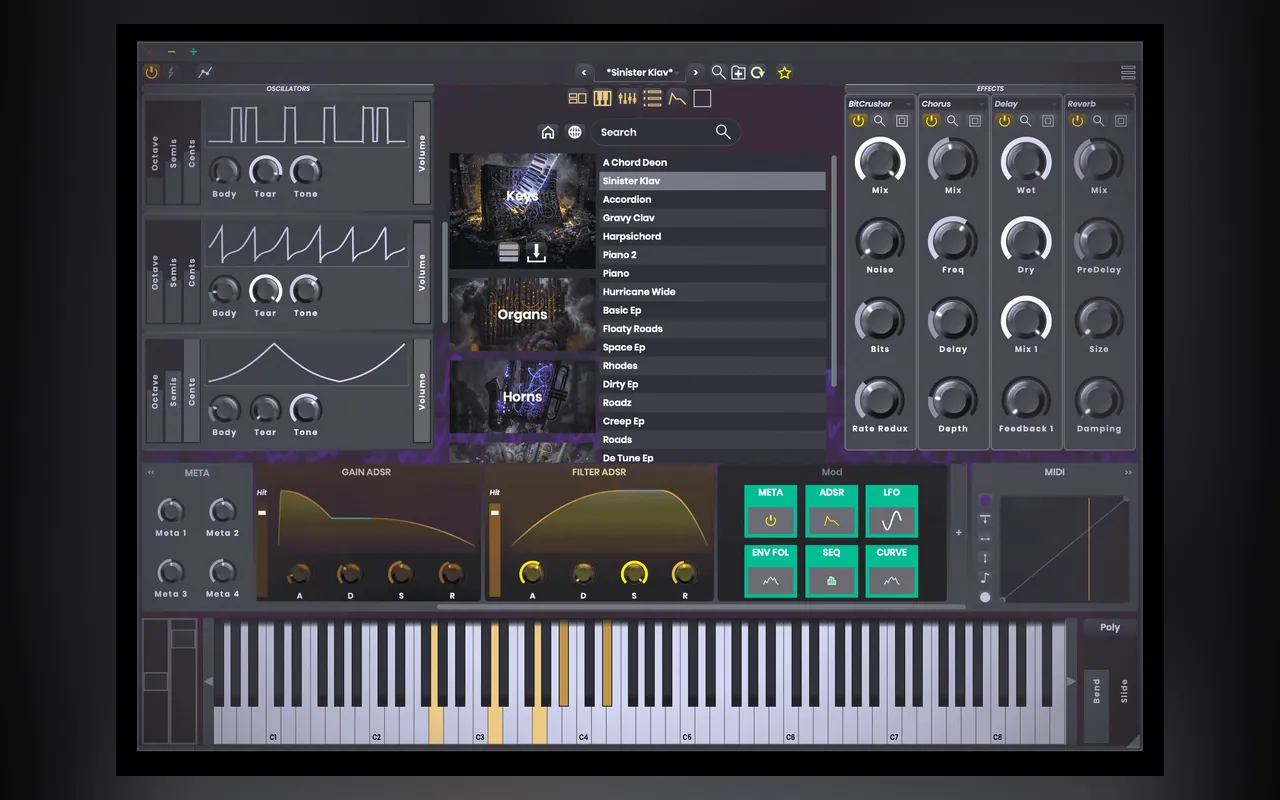This screenshot has width=1280, height=800.
Task: Add a SEQ modulator
Action: [831, 571]
